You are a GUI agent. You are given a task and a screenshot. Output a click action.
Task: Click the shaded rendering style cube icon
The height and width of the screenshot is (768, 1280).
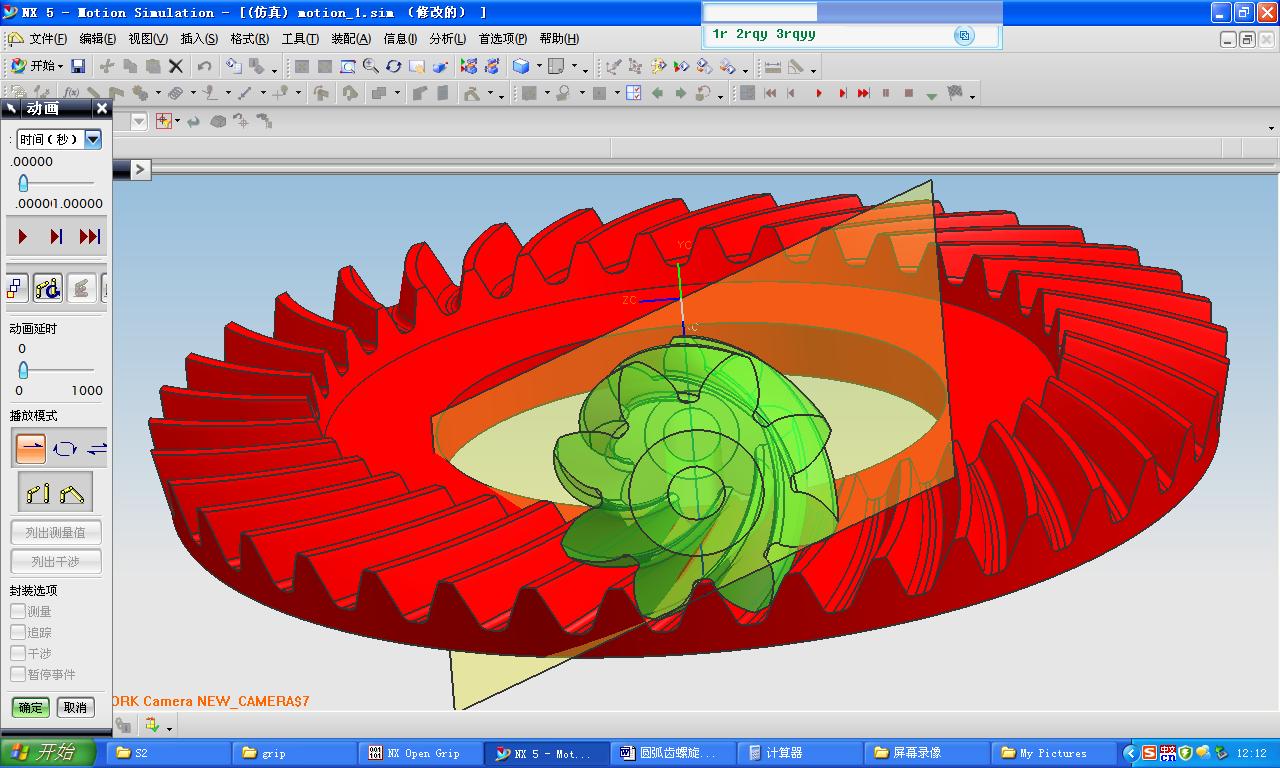[x=521, y=66]
